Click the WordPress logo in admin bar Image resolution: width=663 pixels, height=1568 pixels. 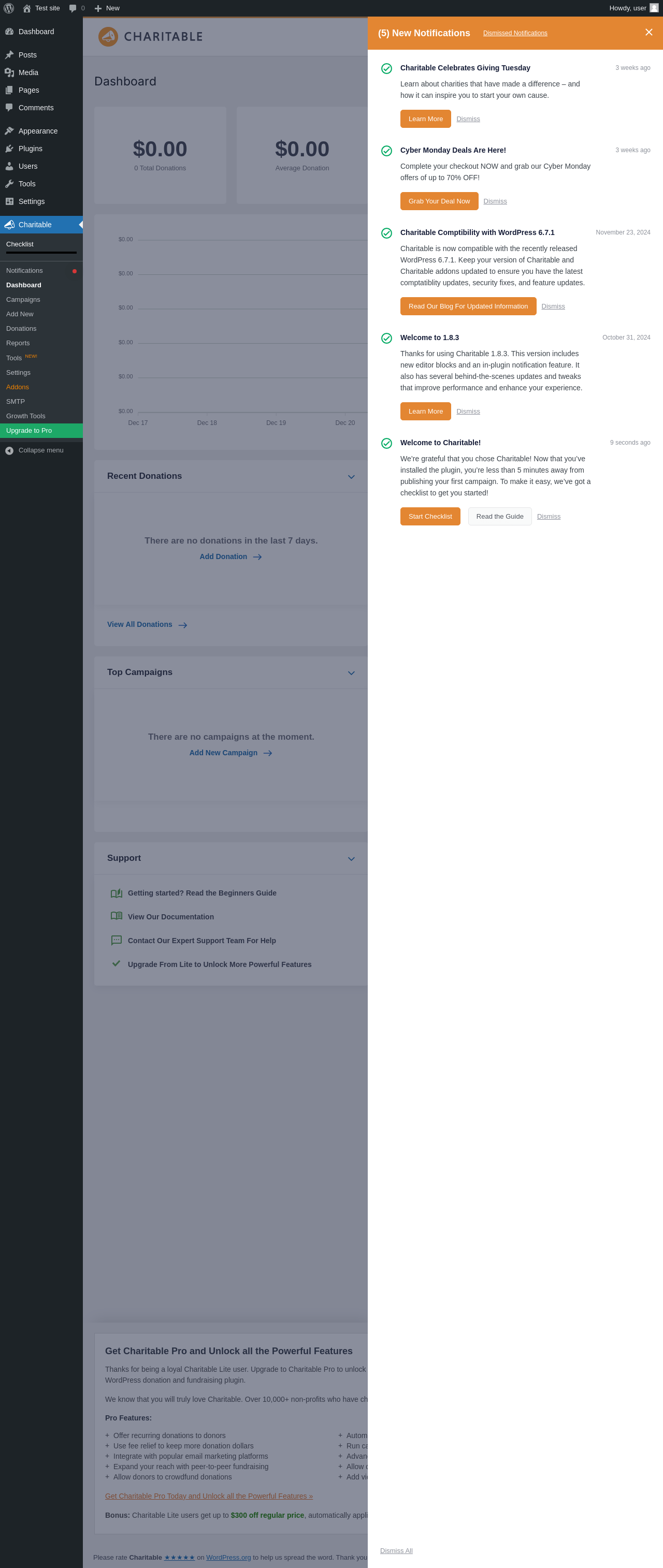click(8, 8)
